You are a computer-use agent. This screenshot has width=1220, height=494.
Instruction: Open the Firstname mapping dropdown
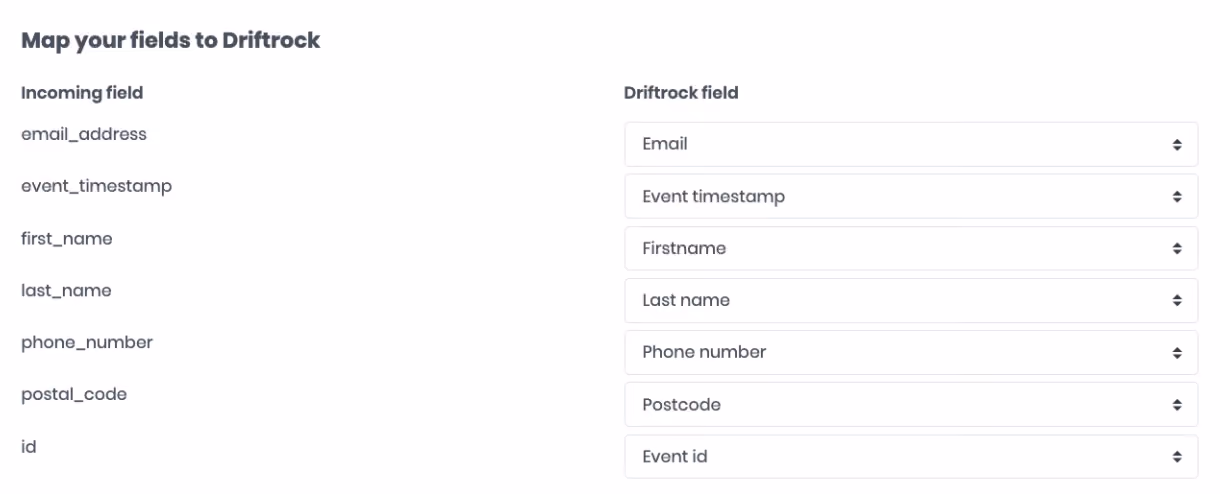click(911, 248)
